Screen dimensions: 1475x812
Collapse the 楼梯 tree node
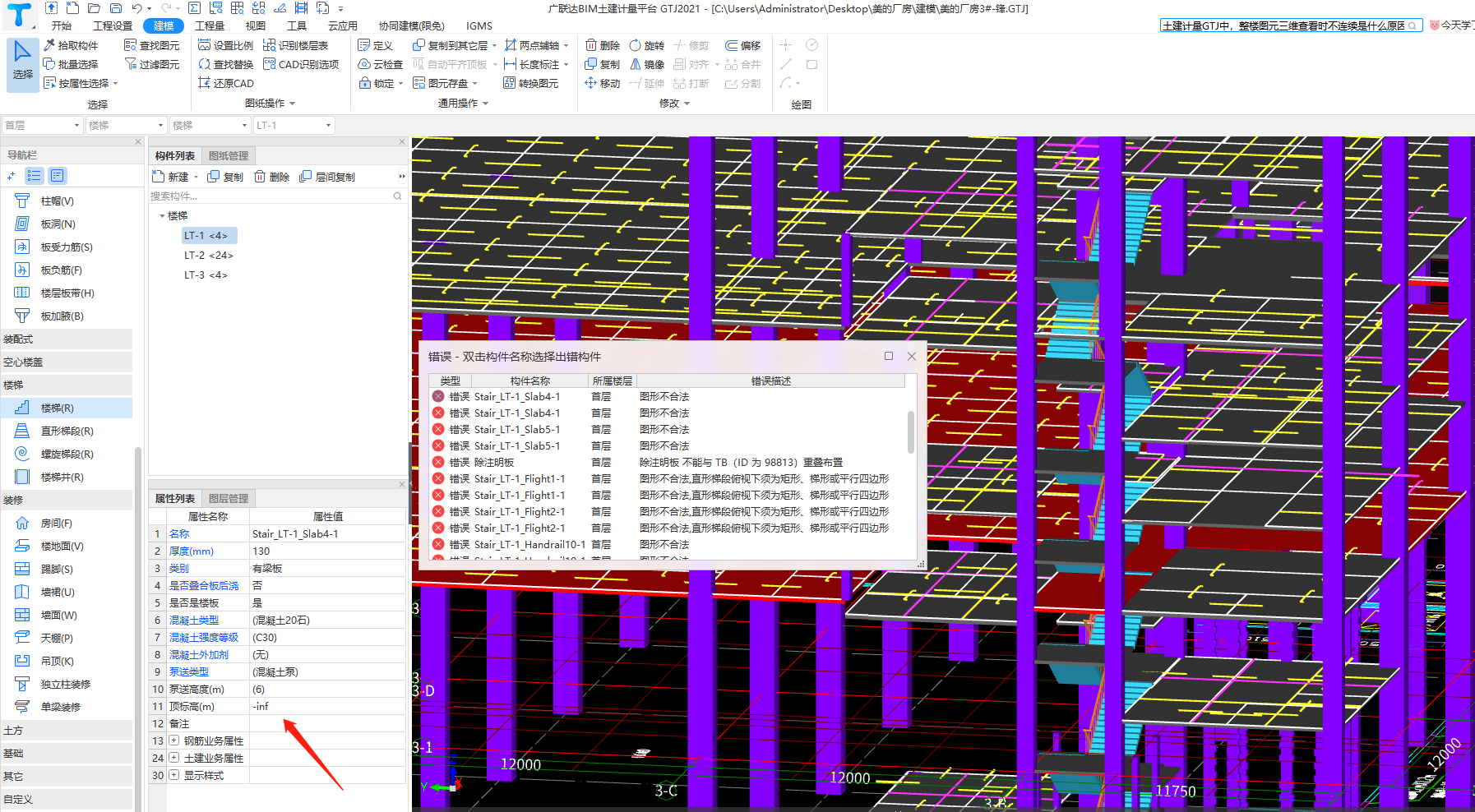[x=162, y=215]
